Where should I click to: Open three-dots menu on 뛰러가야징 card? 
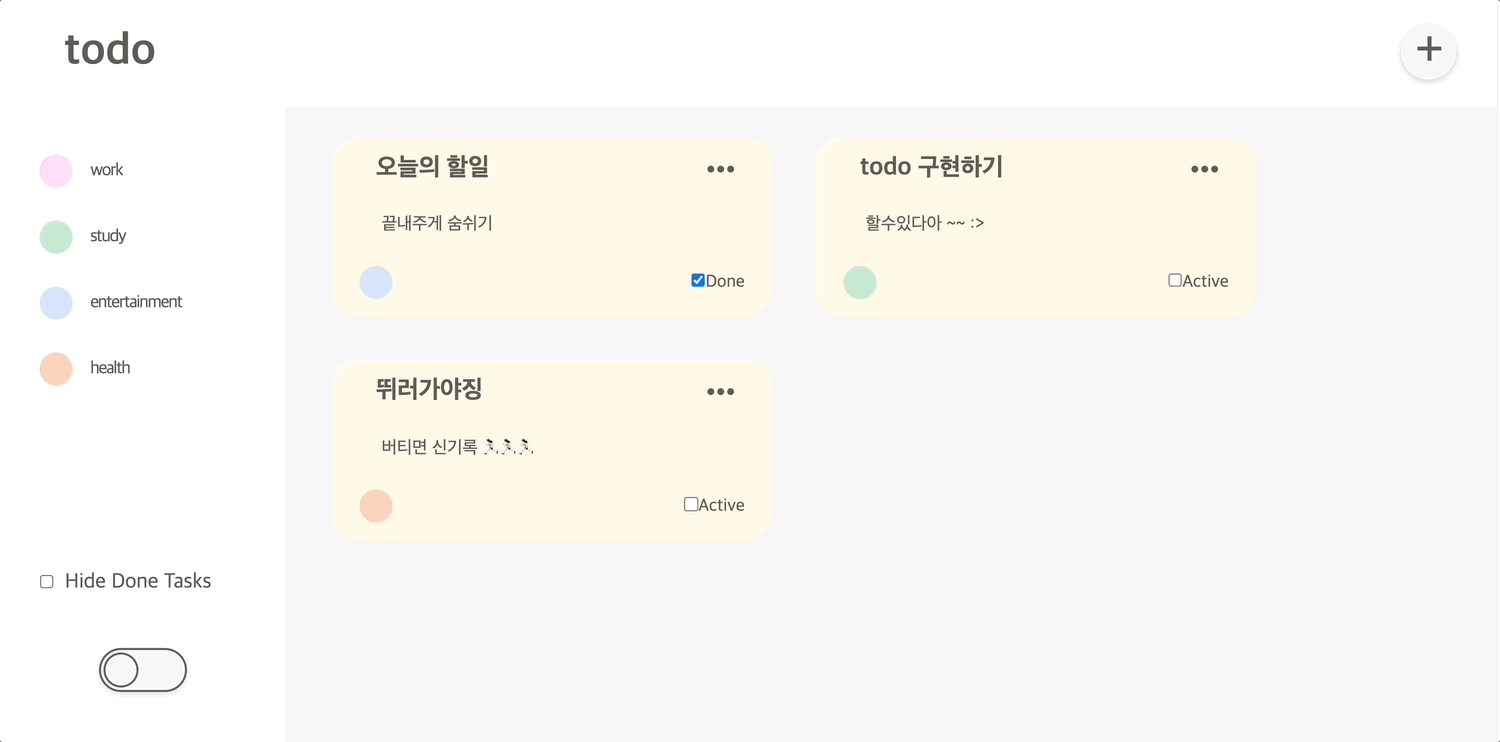coord(720,392)
